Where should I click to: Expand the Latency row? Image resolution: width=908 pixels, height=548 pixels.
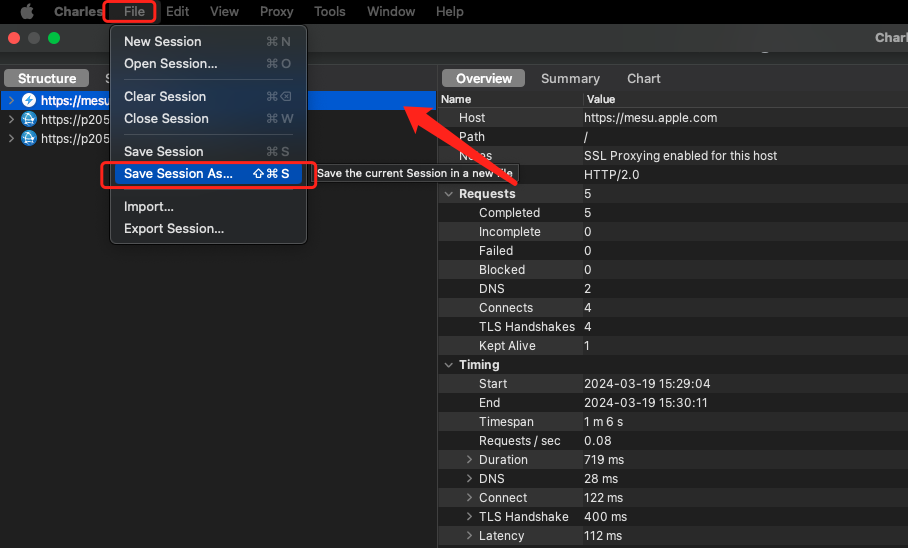pyautogui.click(x=469, y=536)
